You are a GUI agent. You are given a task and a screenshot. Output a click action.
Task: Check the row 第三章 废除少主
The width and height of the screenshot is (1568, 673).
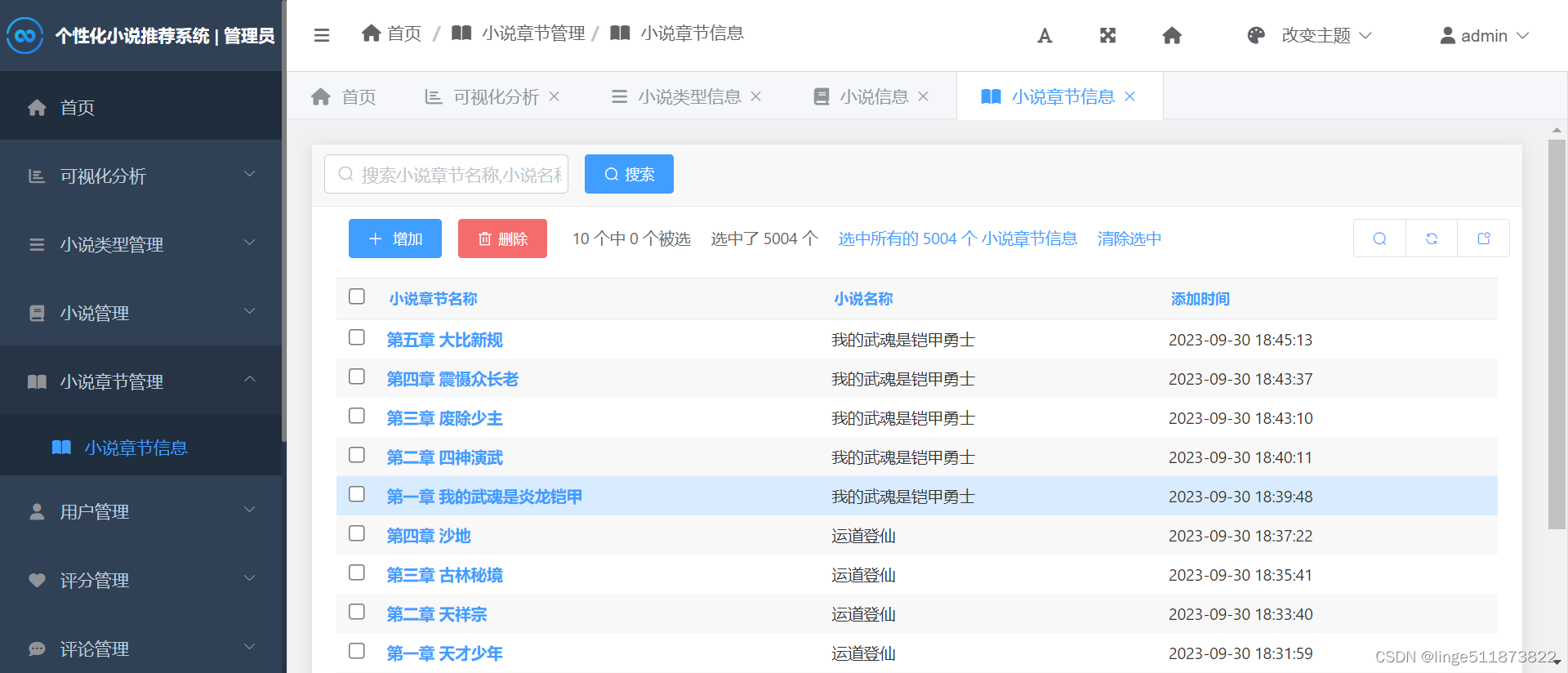(357, 416)
